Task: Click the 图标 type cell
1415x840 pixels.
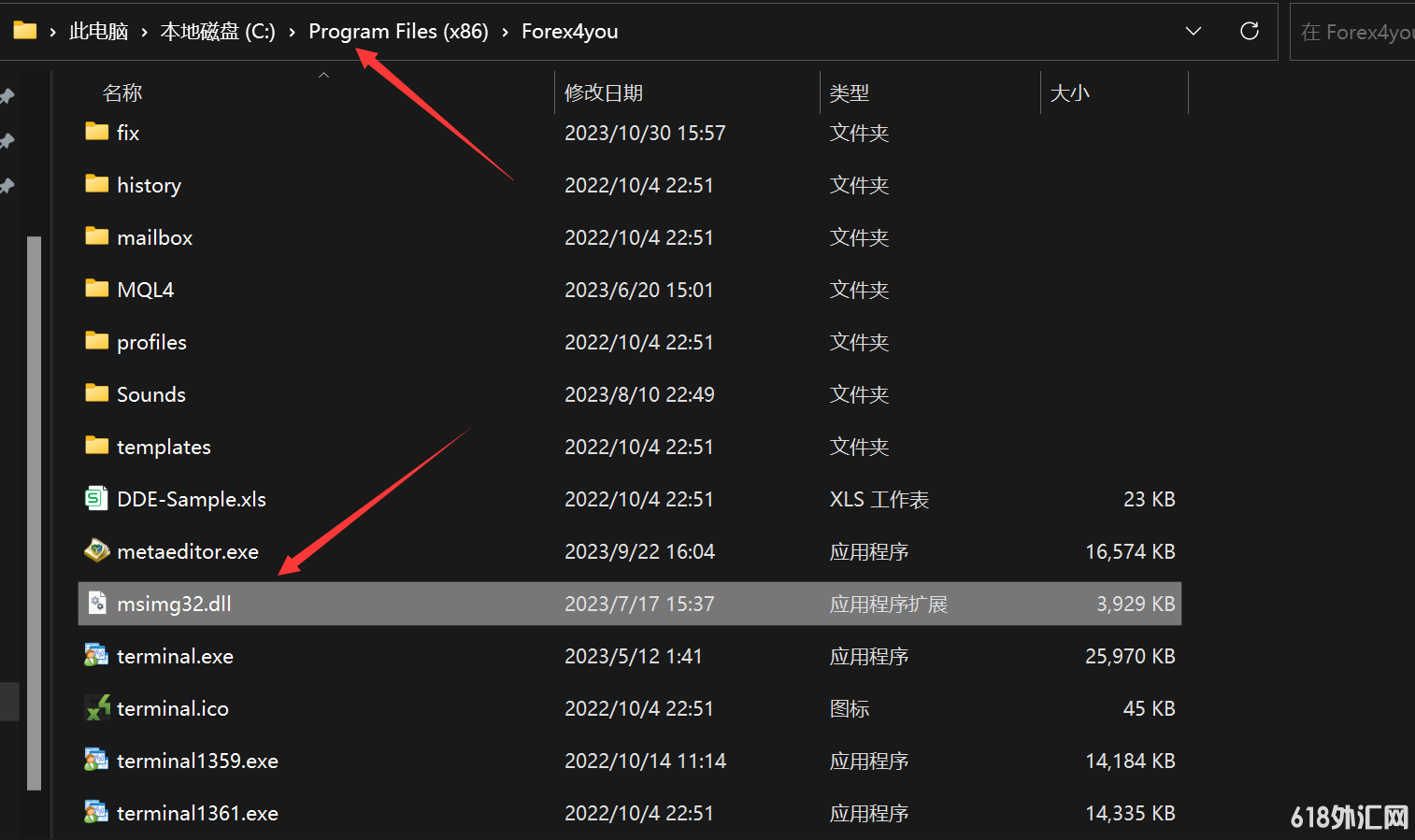Action: coord(850,708)
